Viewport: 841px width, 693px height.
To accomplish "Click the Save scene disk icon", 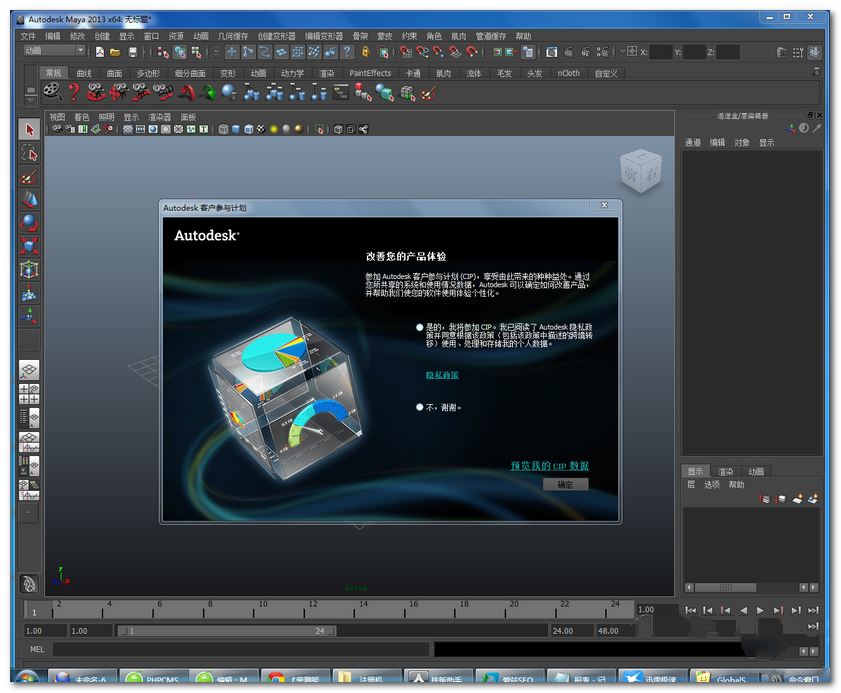I will click(132, 52).
